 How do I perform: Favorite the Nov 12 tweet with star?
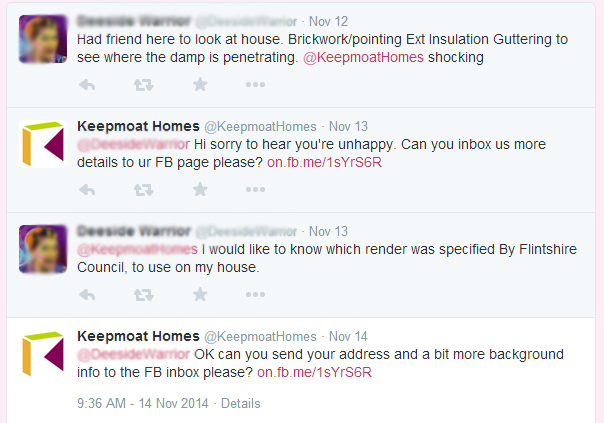coord(200,84)
